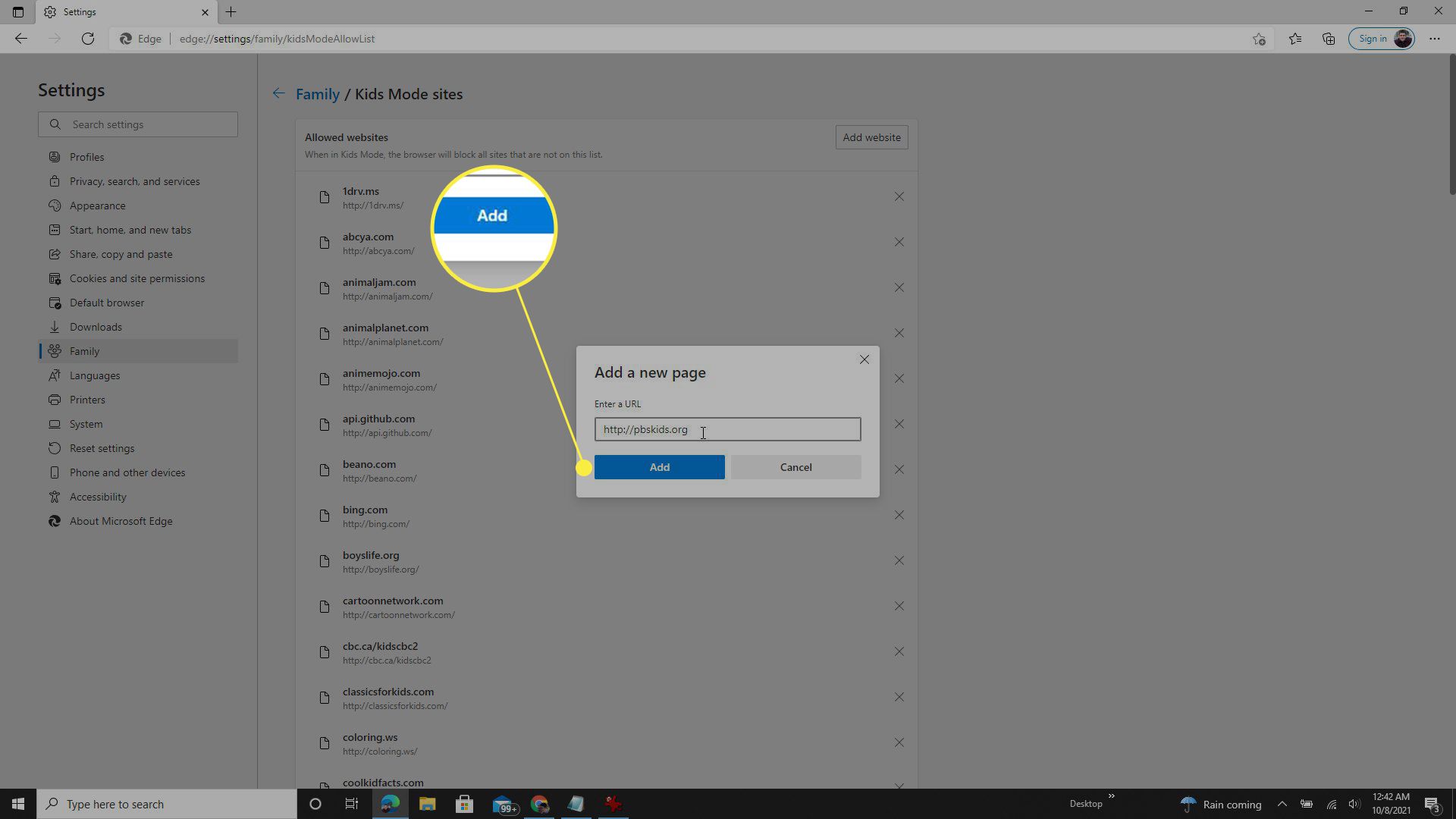Click the back arrow next to Family
The height and width of the screenshot is (819, 1456).
pos(278,93)
